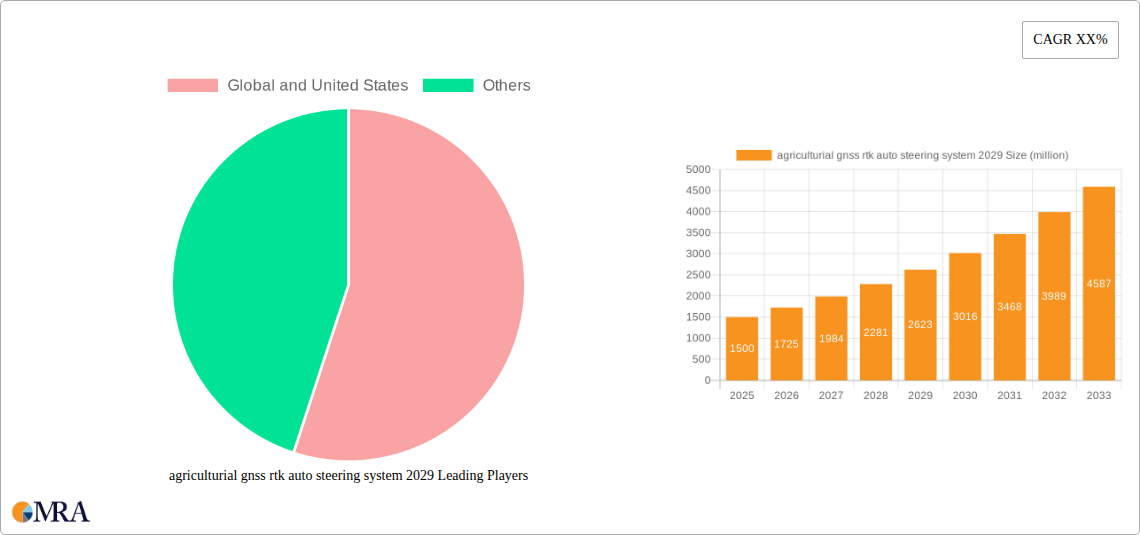Click the 2026 bar labeled 1725

coord(786,344)
